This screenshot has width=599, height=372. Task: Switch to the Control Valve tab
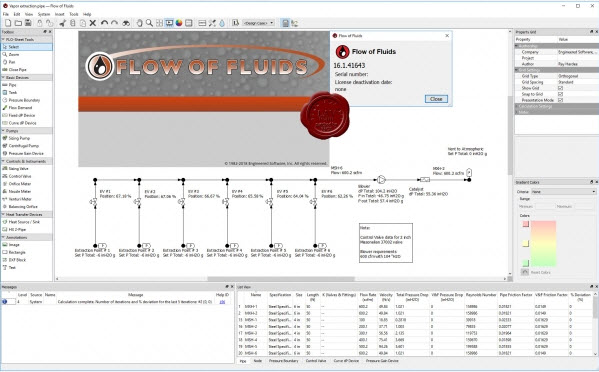click(316, 361)
